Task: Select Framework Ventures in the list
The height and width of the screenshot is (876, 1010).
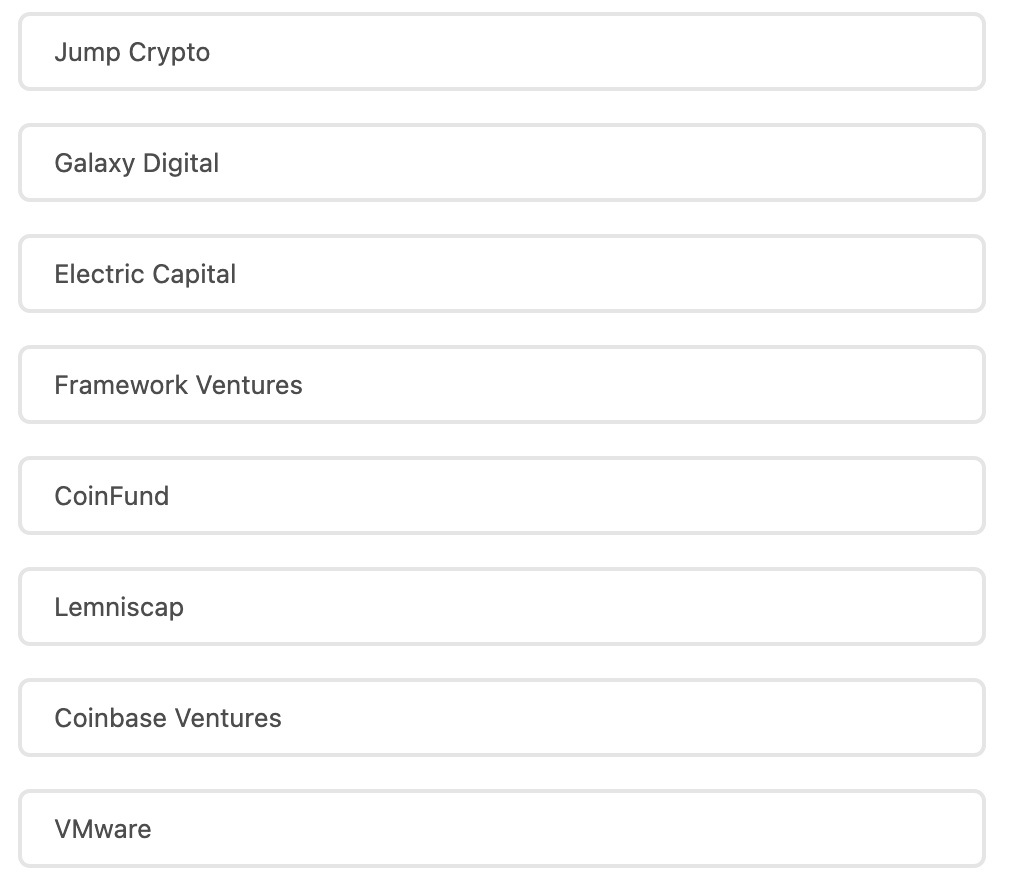Action: (501, 385)
